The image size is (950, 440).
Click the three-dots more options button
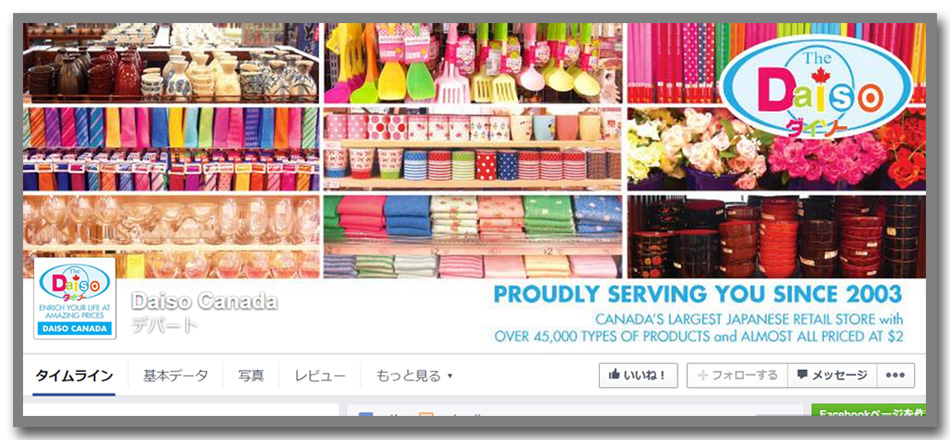pyautogui.click(x=895, y=376)
